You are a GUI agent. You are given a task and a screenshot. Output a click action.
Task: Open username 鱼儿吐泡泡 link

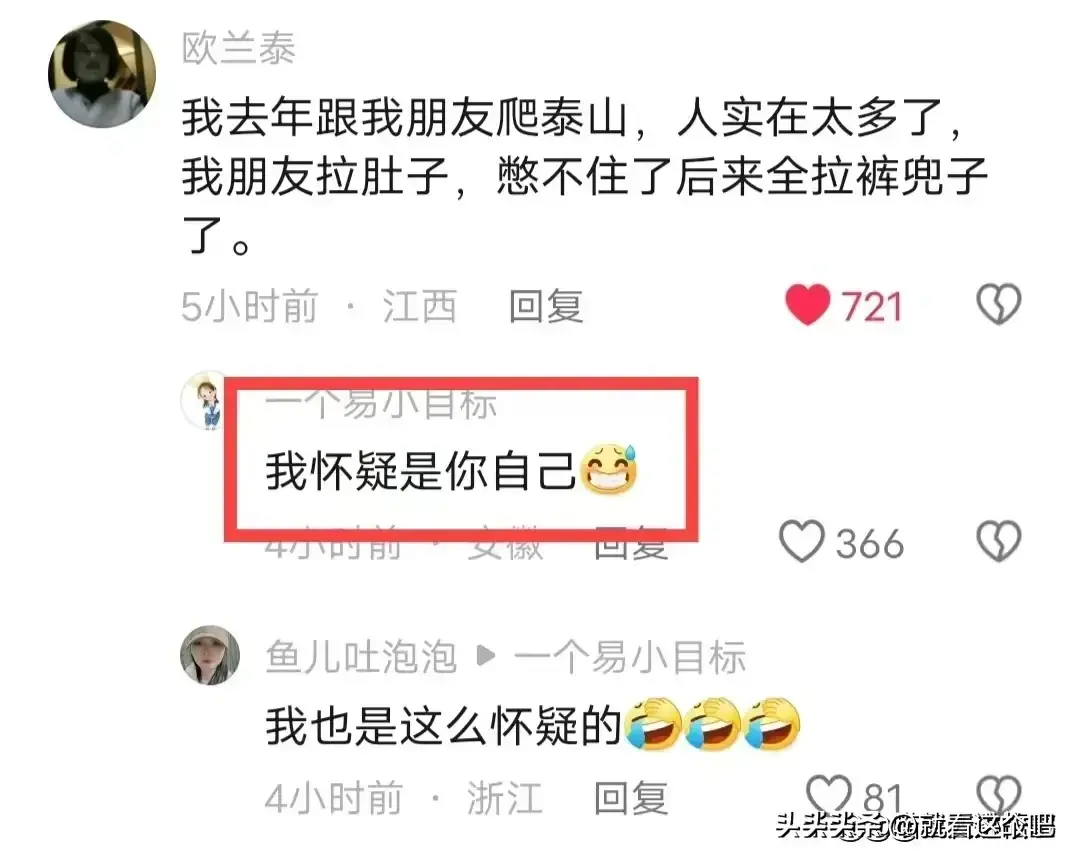[x=362, y=657]
